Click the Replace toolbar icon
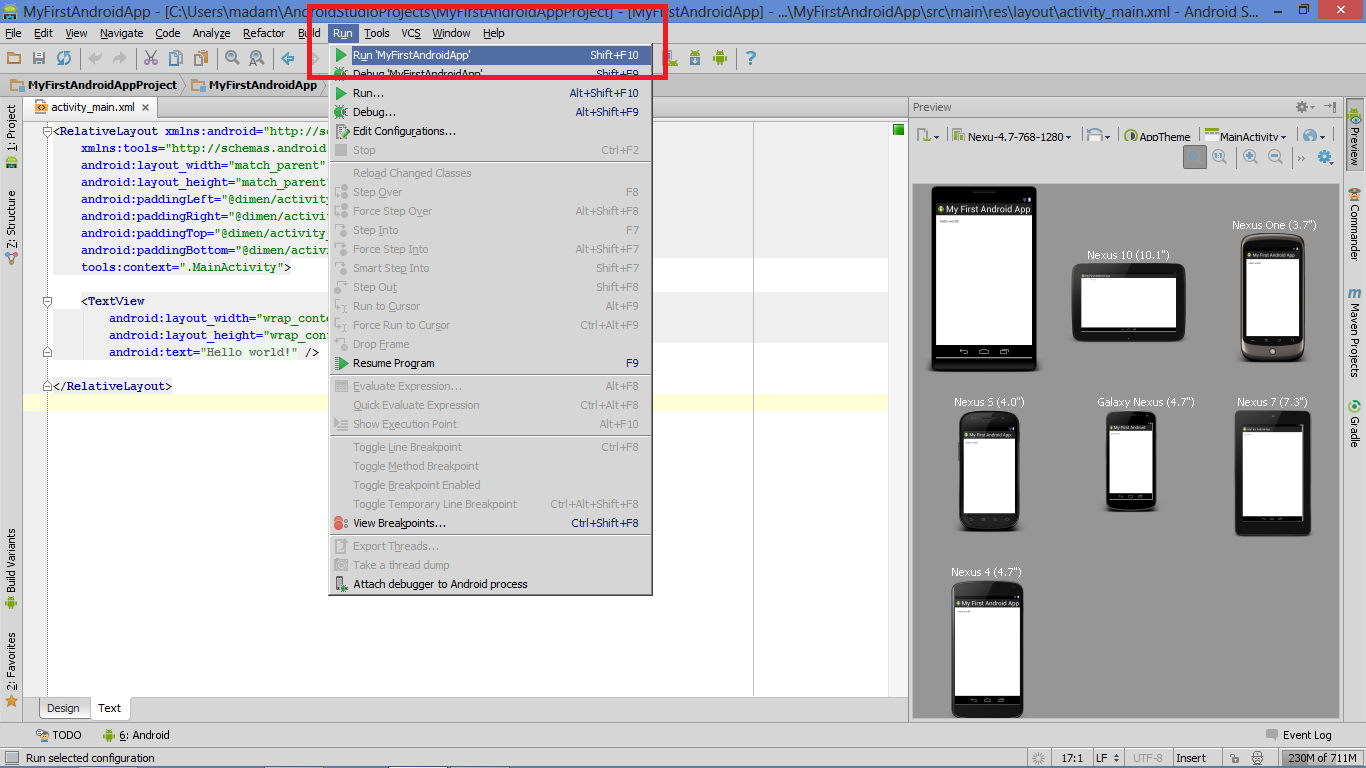This screenshot has width=1366, height=768. point(257,58)
